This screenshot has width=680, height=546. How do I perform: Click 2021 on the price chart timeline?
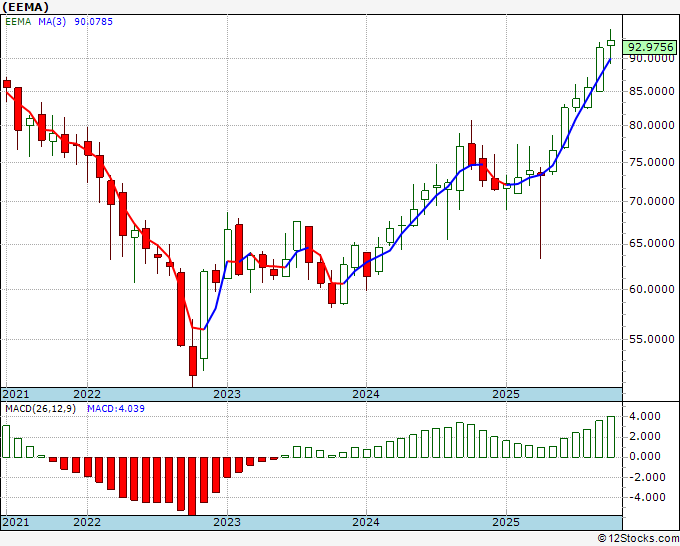click(16, 394)
